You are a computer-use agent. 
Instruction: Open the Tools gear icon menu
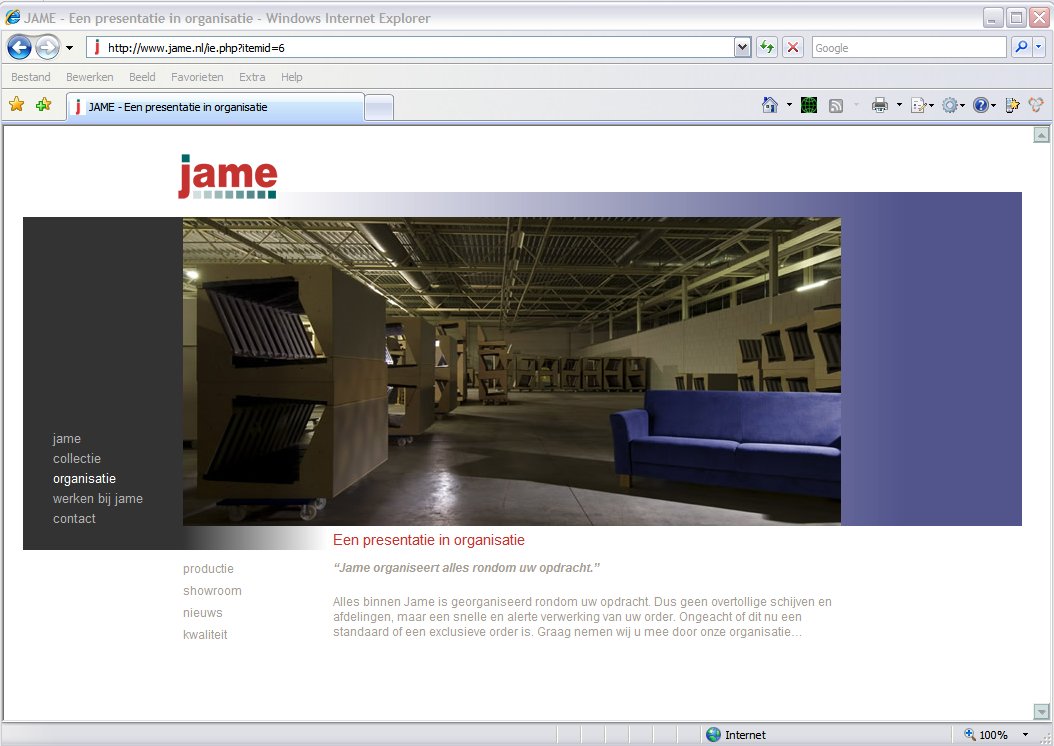tap(949, 105)
